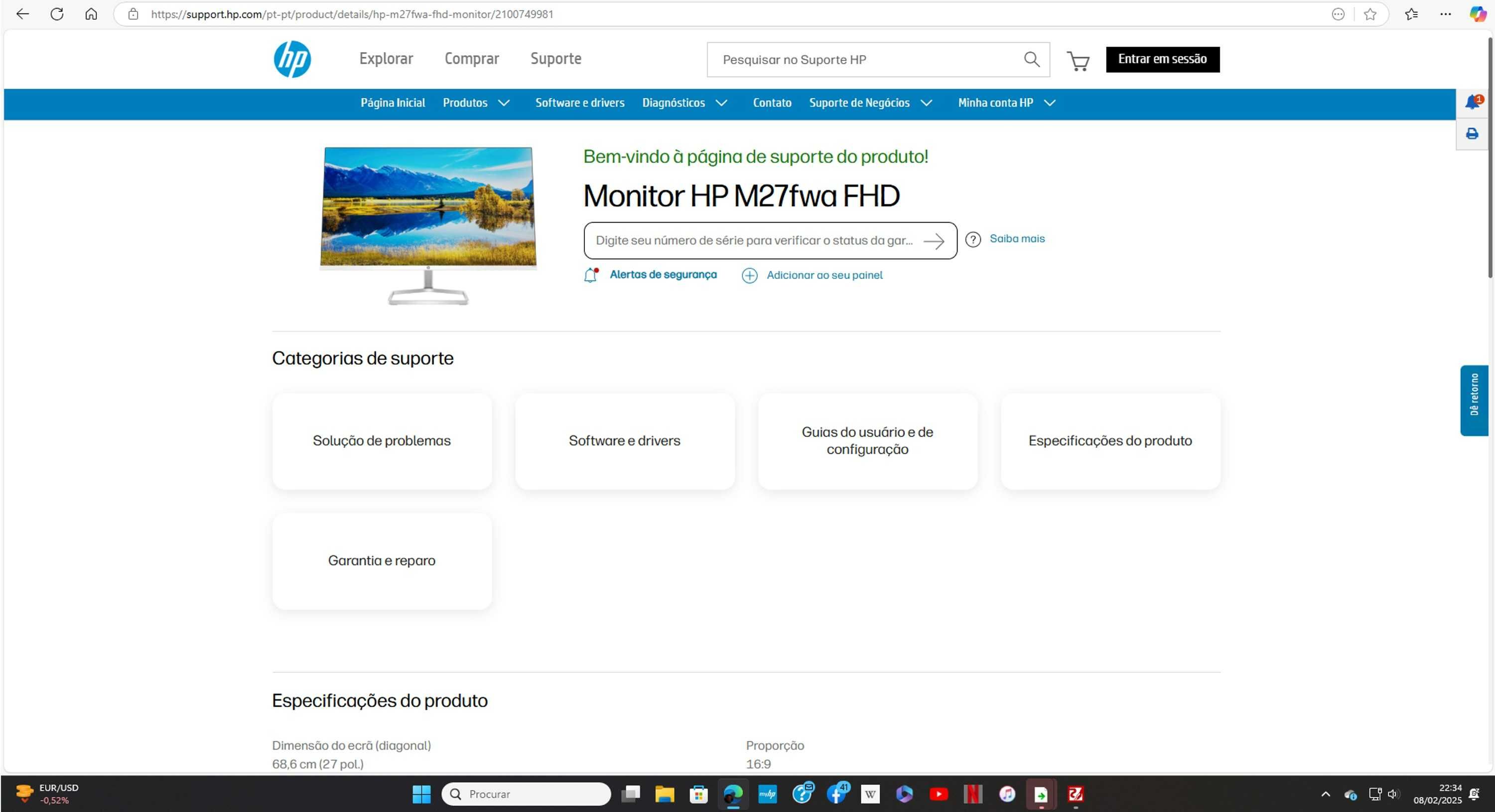
Task: Open browser favorites list
Action: (x=1411, y=14)
